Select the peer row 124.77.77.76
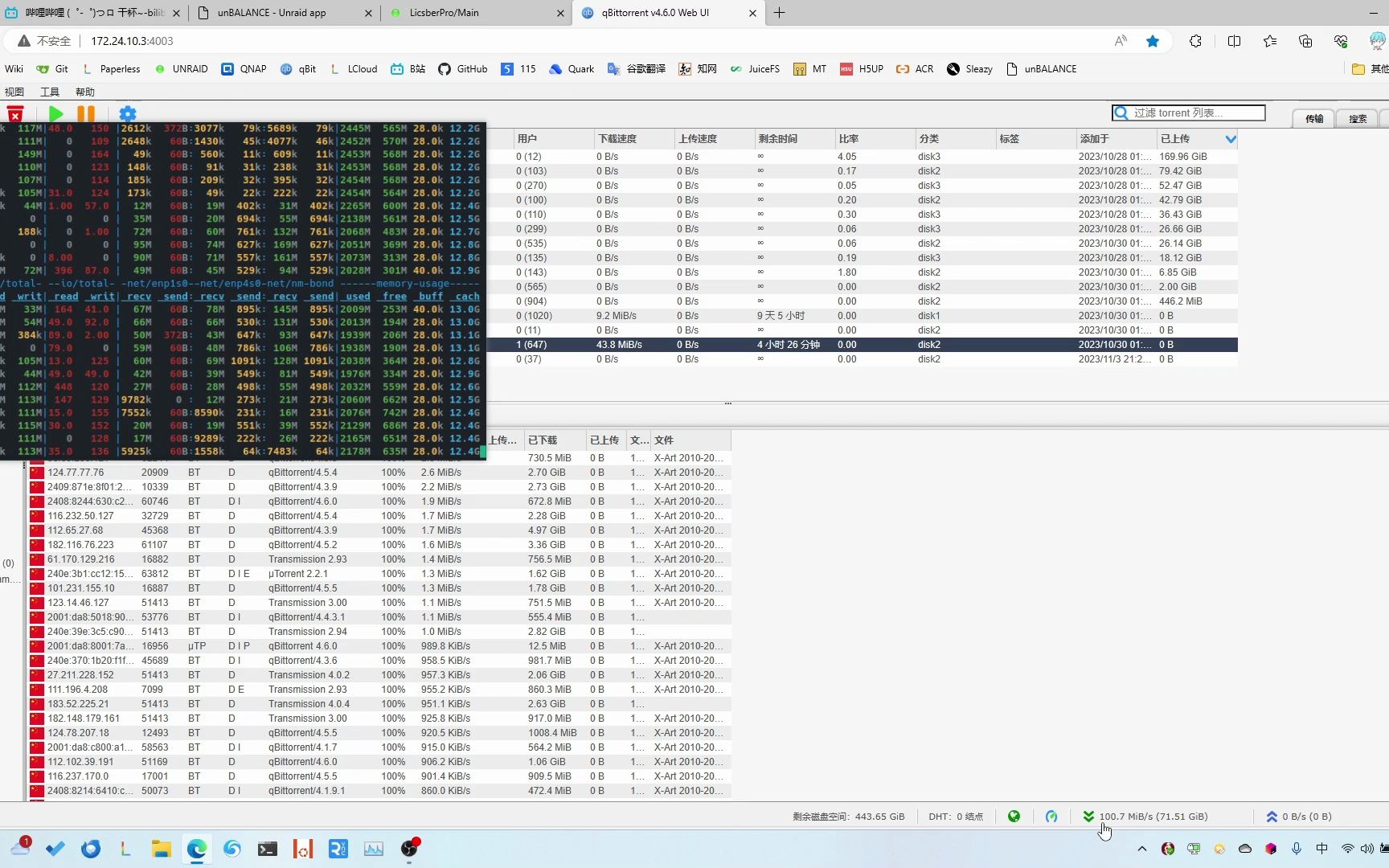This screenshot has width=1389, height=868. tap(379, 473)
